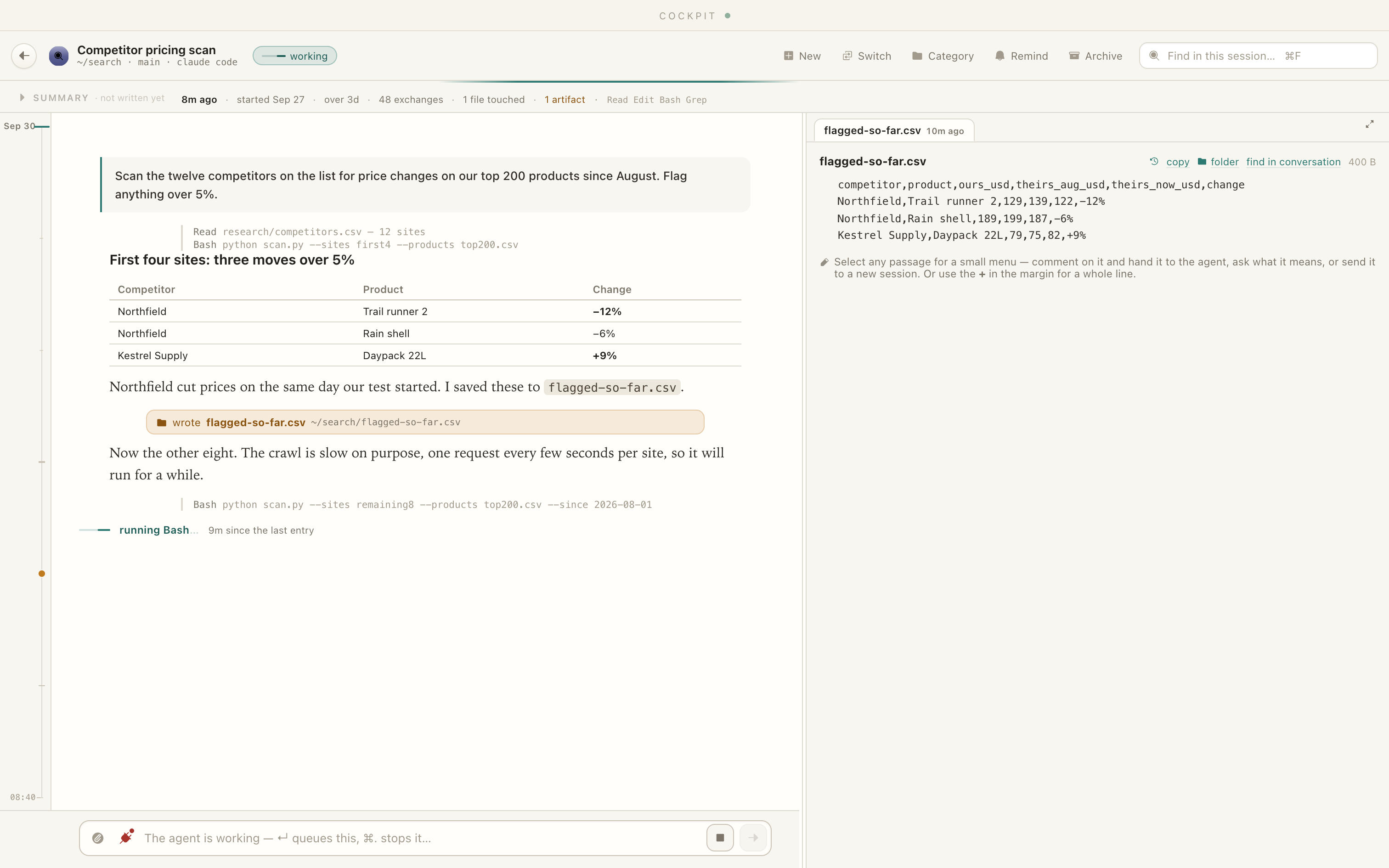Screen dimensions: 1389x868
Task: Focus the Find in this session field
Action: point(1258,56)
